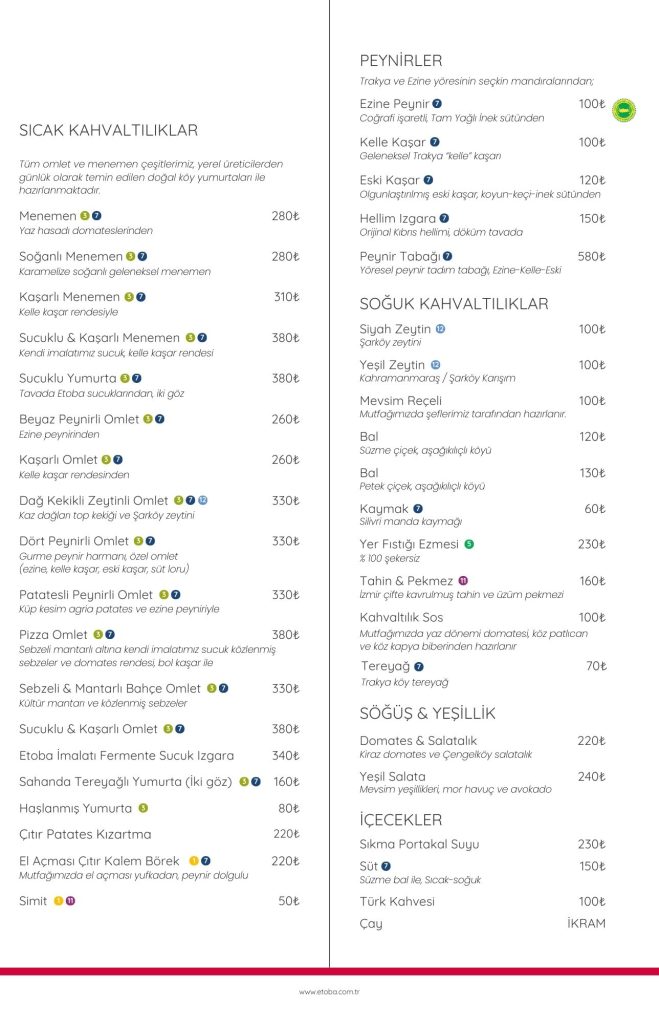Click the green allergen 5 icon by Yer Fıstığı Ezmesi
The height and width of the screenshot is (1024, 659).
pyautogui.click(x=469, y=545)
